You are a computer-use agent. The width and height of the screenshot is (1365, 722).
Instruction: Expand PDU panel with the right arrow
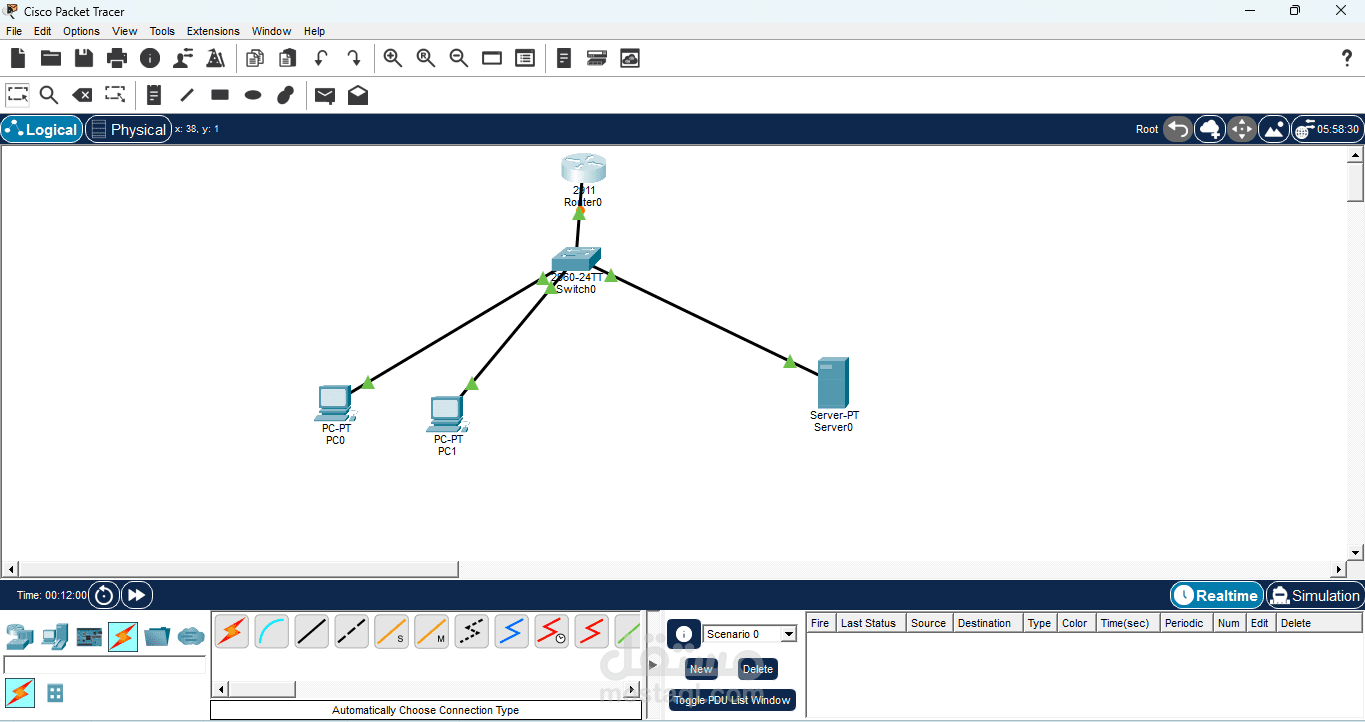[653, 664]
